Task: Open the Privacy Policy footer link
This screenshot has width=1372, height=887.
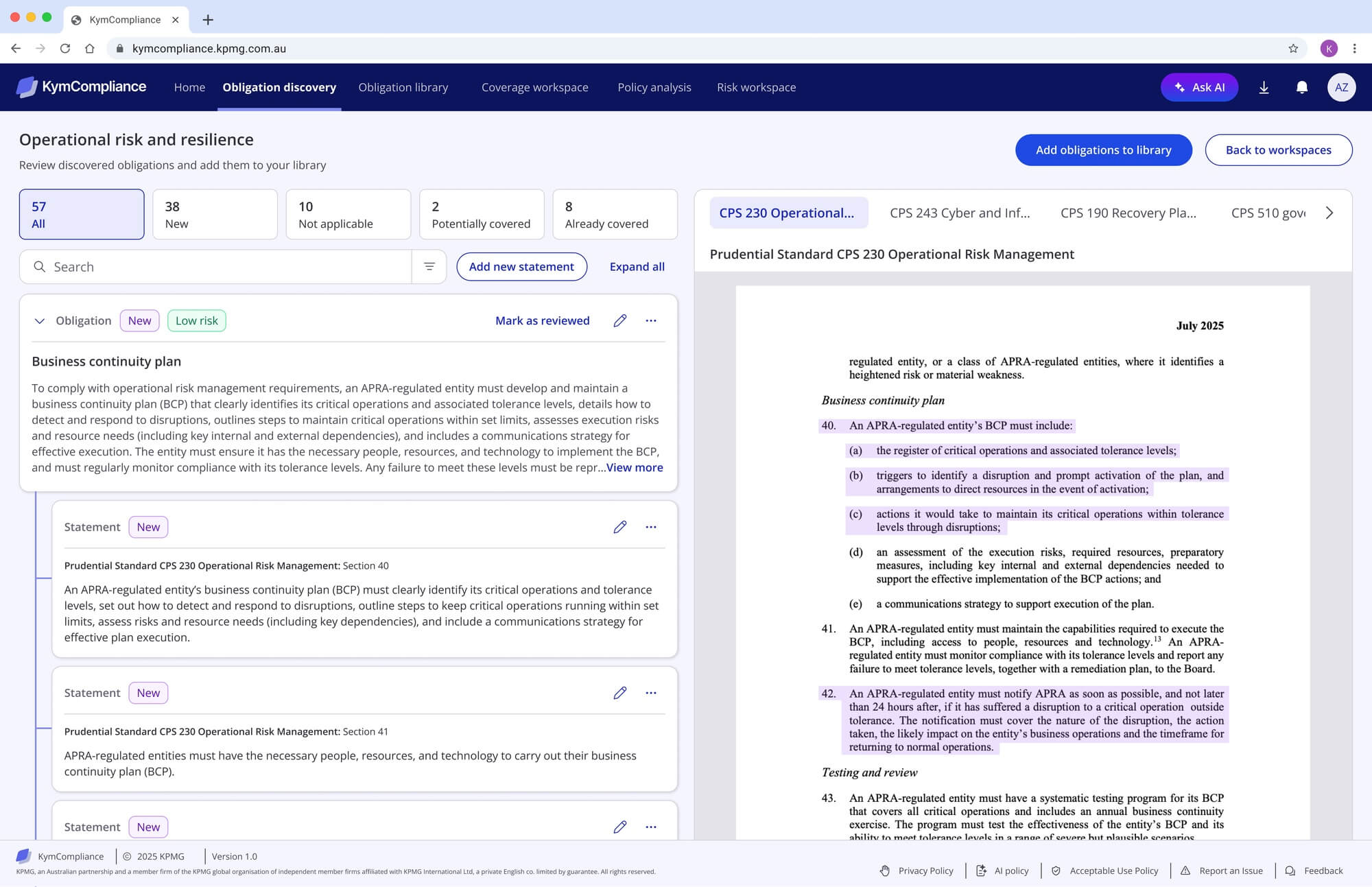Action: click(x=916, y=871)
